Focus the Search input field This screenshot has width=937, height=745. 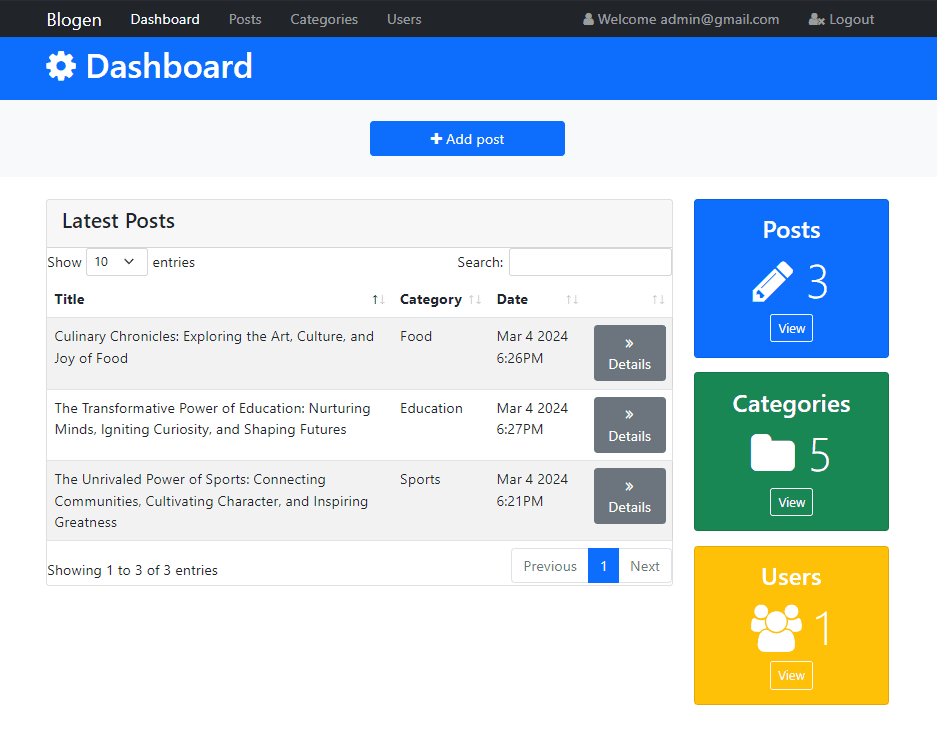point(590,262)
